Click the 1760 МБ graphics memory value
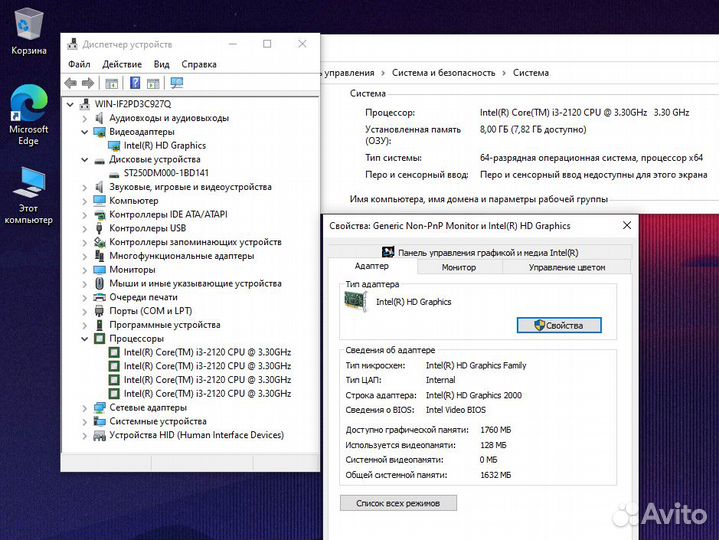719x540 pixels. tap(495, 430)
